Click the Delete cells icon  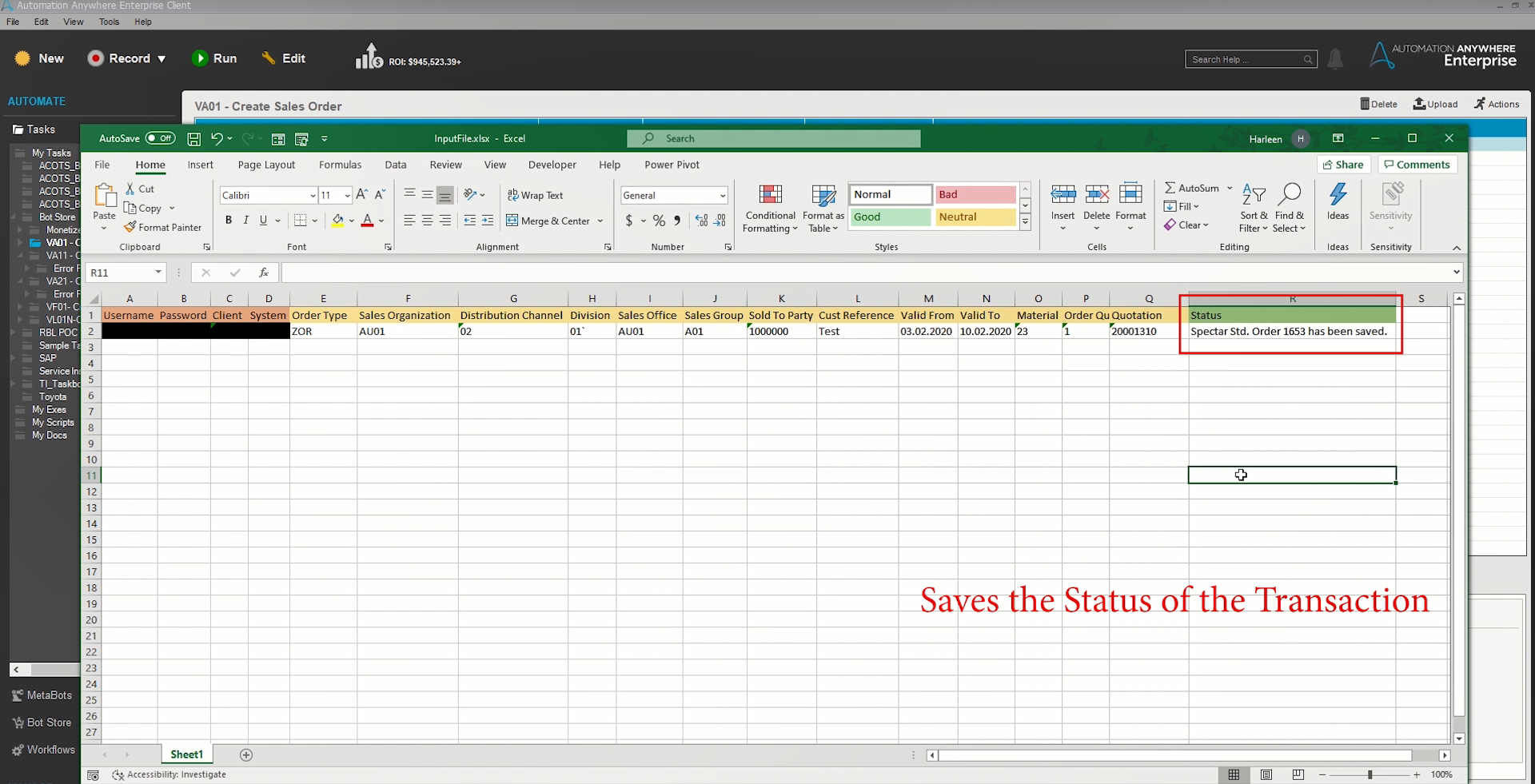1097,194
